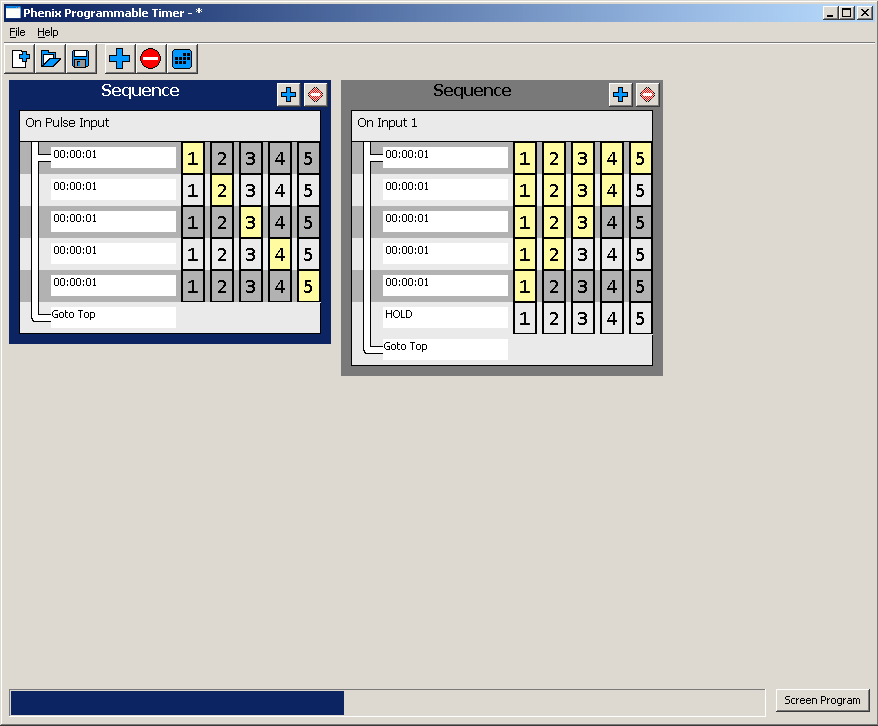This screenshot has width=878, height=726.
Task: Open the File menu
Action: [17, 32]
